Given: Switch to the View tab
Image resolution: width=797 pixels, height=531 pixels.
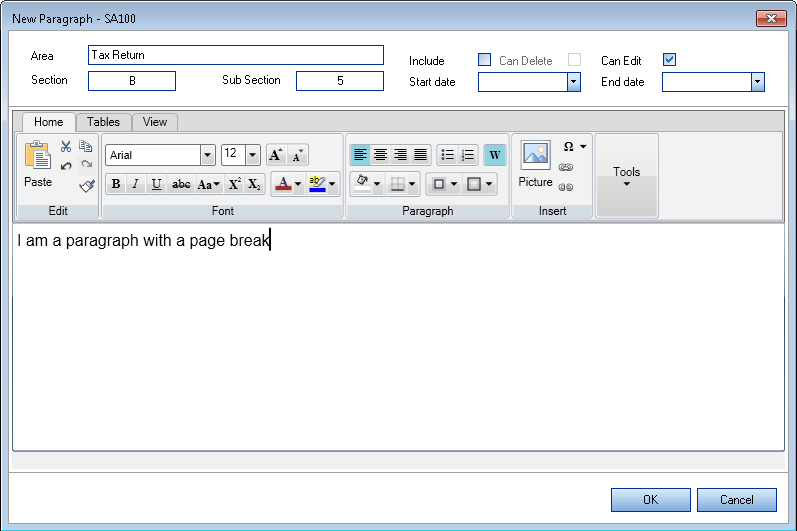Looking at the screenshot, I should [x=155, y=122].
